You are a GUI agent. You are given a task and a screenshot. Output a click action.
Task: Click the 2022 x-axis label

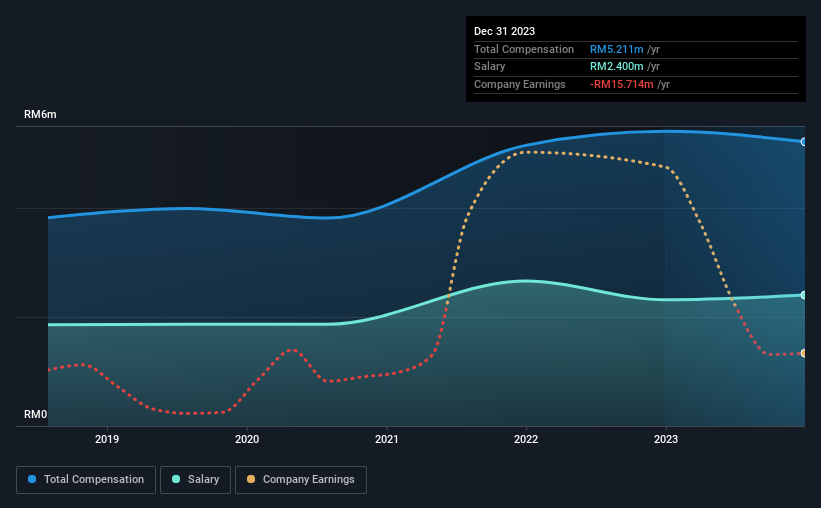[x=526, y=439]
